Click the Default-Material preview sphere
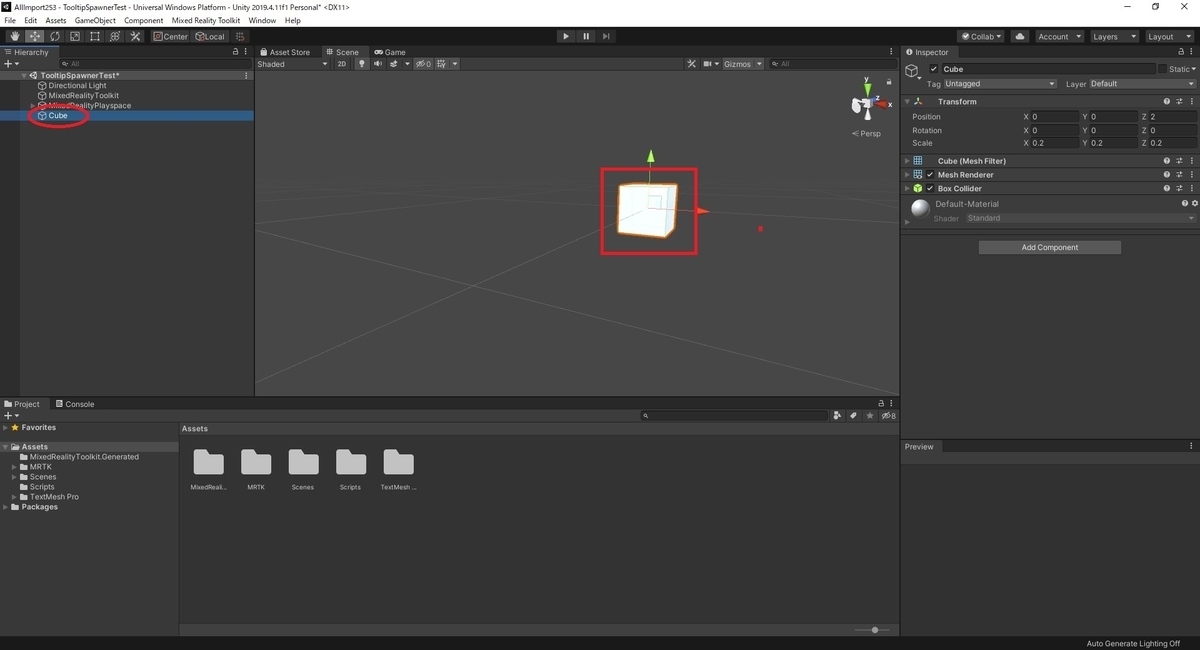Screen dimensions: 1200x650 (x=920, y=208)
